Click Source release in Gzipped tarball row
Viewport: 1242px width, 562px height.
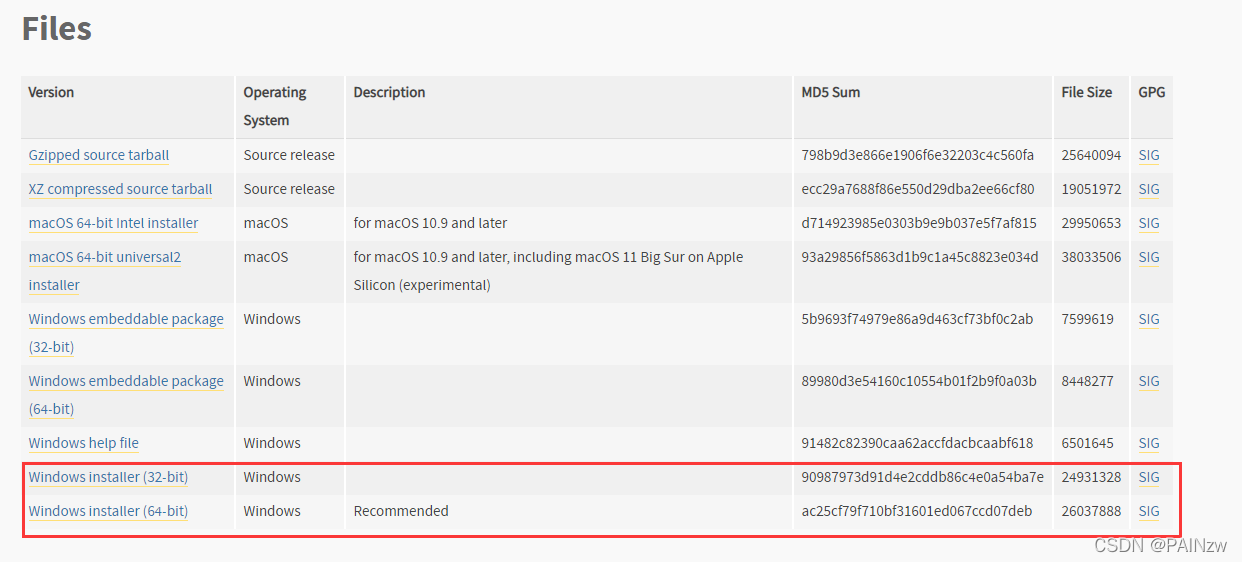[x=289, y=155]
